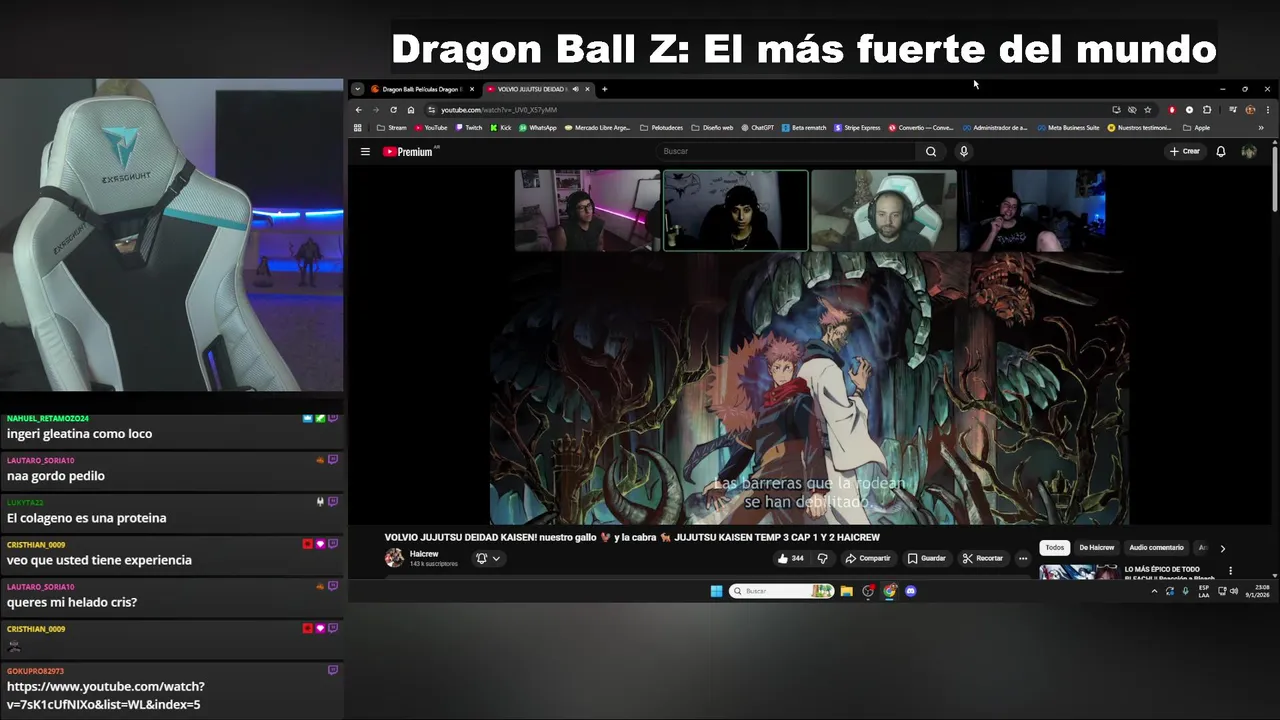Viewport: 1280px width, 720px height.
Task: Click the Windows taskbar Buscar search box
Action: (781, 591)
